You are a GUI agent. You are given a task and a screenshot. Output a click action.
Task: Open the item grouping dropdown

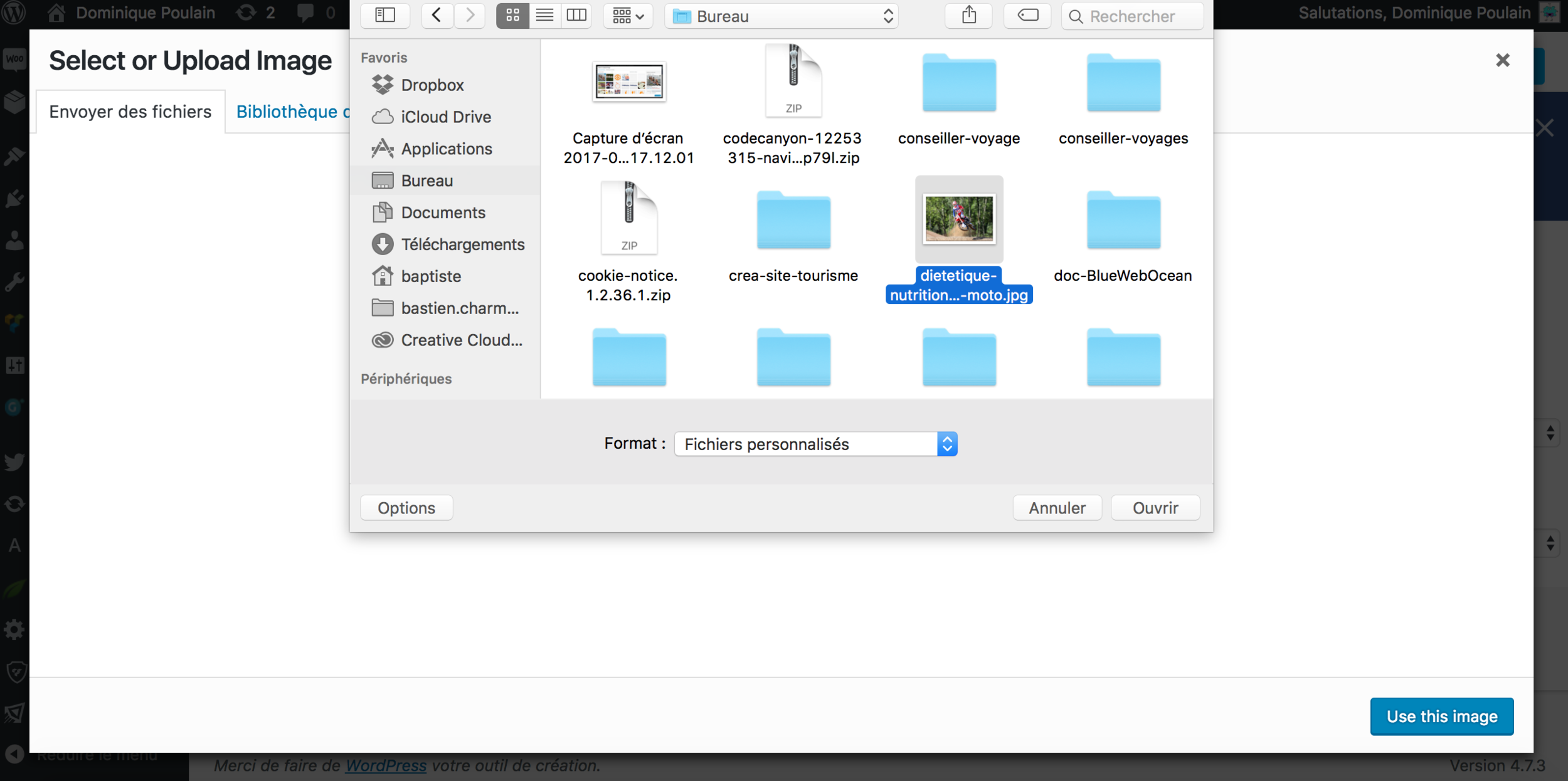coord(628,16)
